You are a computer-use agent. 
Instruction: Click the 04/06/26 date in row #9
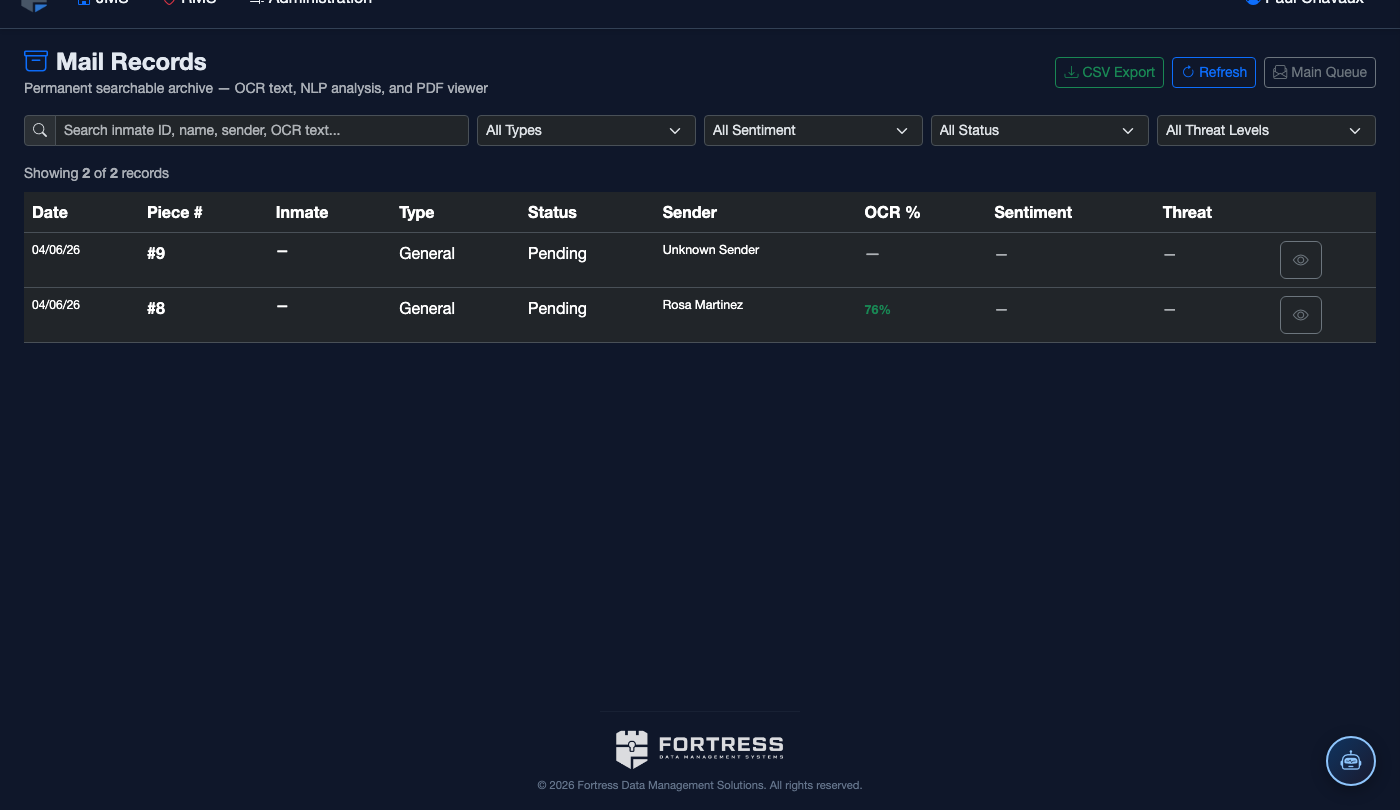pos(56,250)
